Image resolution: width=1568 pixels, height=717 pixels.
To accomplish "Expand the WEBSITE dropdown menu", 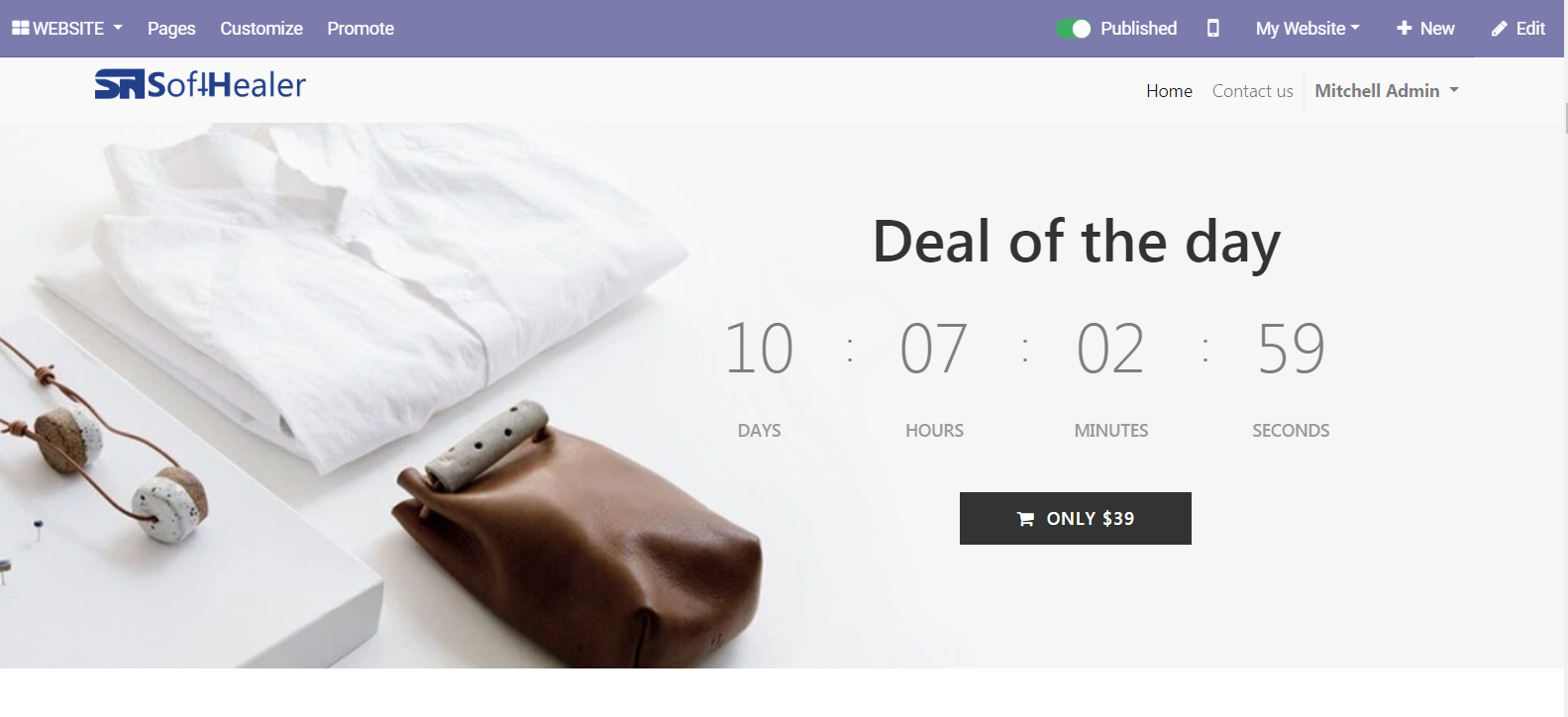I will click(67, 28).
